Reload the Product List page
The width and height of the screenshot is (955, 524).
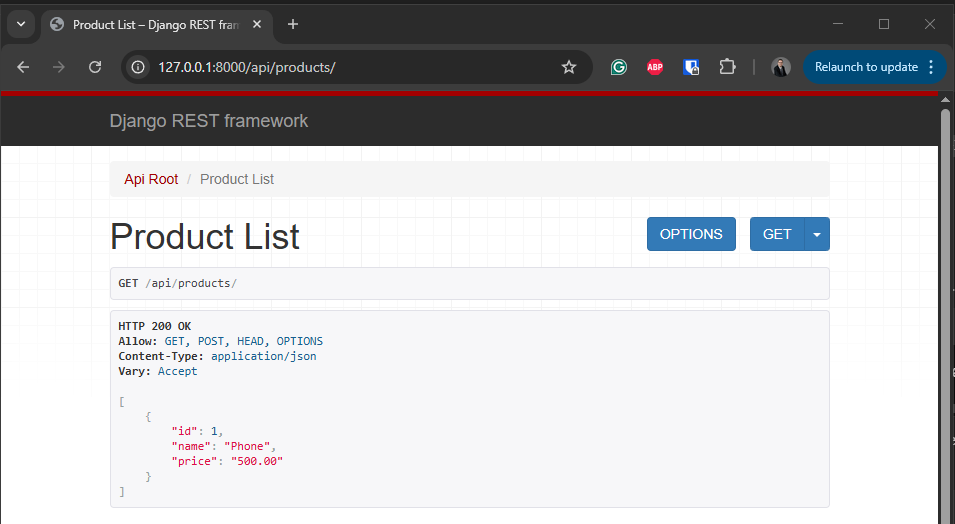click(95, 67)
